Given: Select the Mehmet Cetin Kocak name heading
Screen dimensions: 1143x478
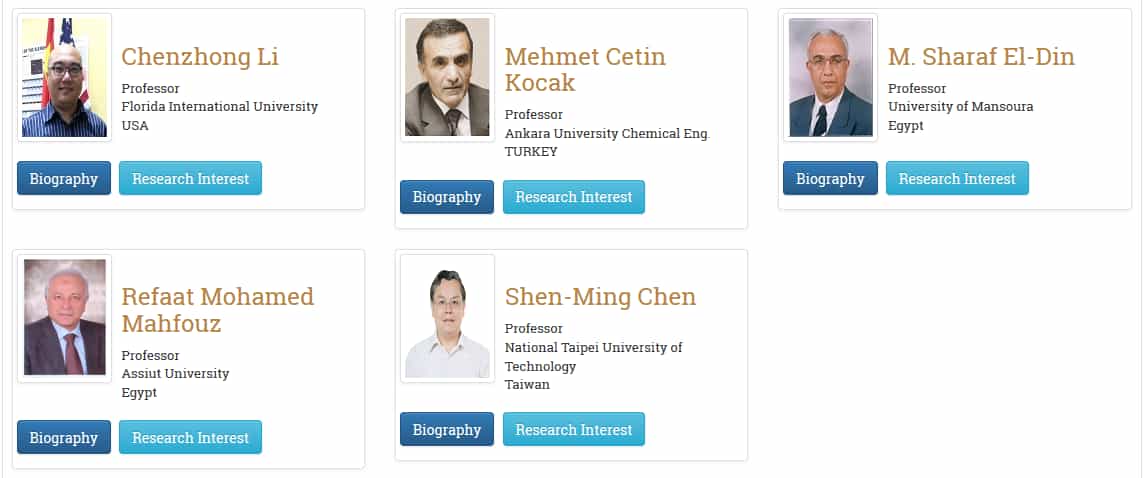Looking at the screenshot, I should pos(585,69).
